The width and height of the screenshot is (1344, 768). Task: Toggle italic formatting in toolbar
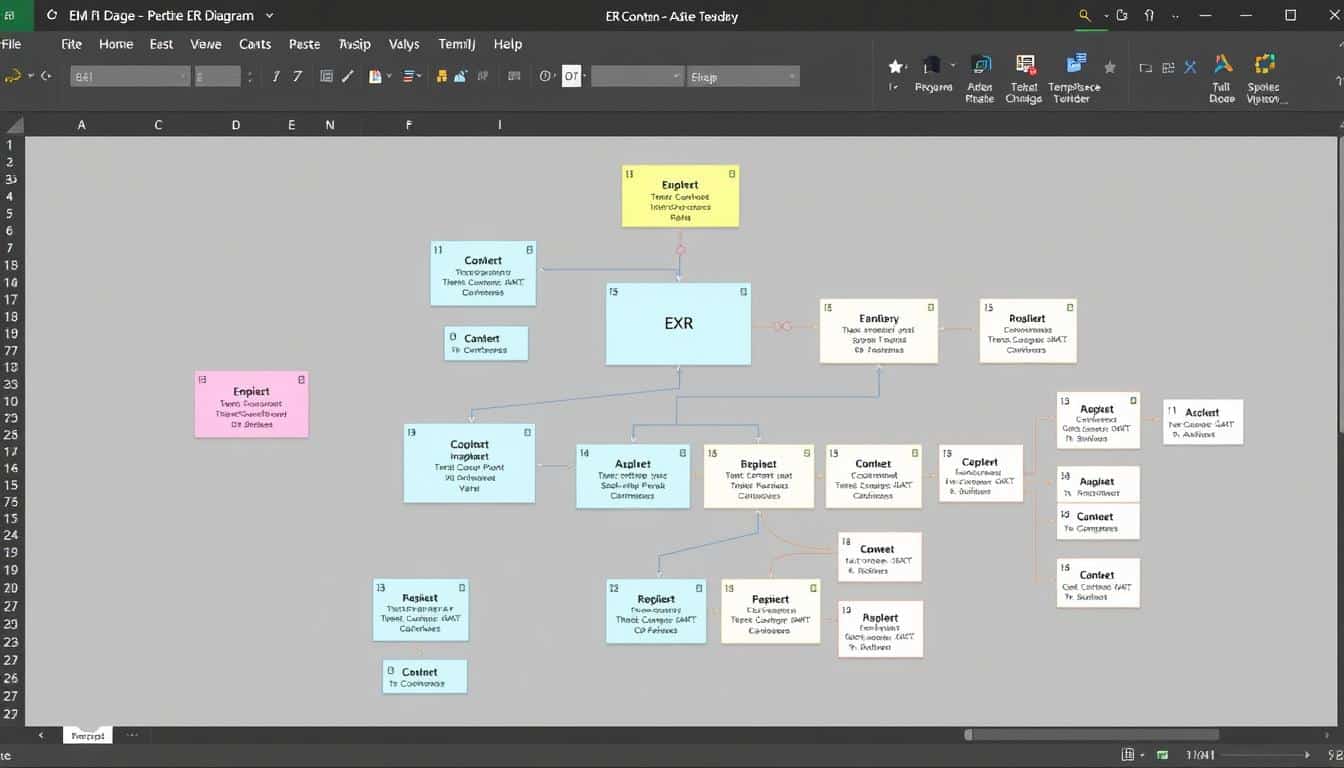(x=276, y=76)
